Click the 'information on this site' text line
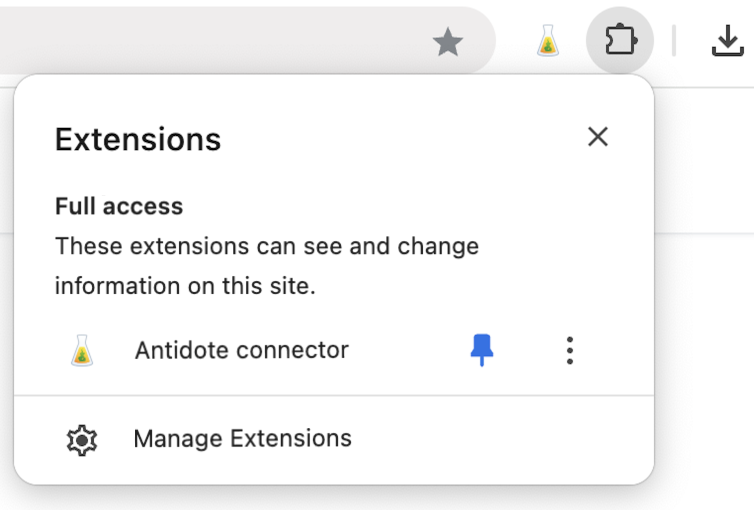 (x=185, y=287)
